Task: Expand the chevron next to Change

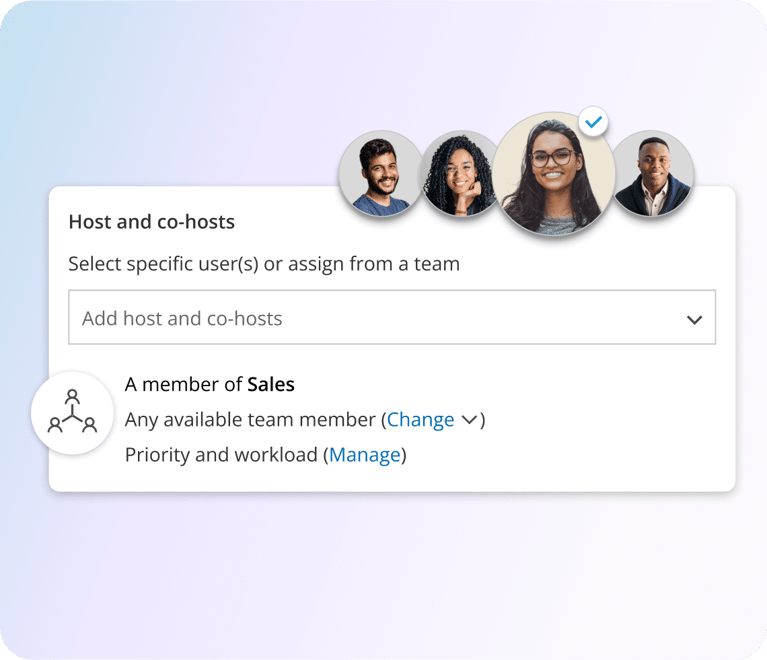Action: click(x=469, y=420)
